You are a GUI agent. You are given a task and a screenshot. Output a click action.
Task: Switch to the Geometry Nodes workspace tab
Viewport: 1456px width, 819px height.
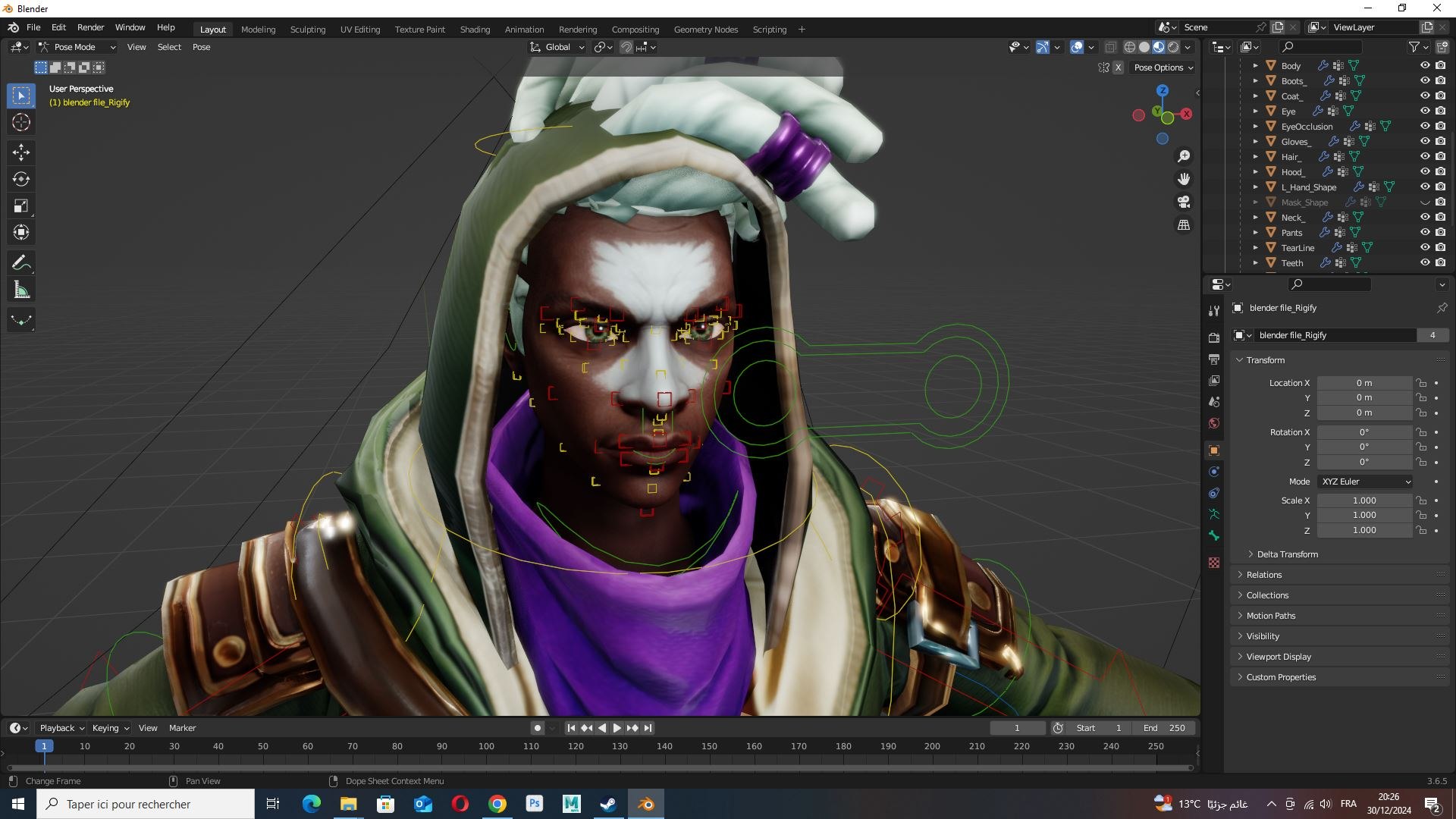pos(705,30)
